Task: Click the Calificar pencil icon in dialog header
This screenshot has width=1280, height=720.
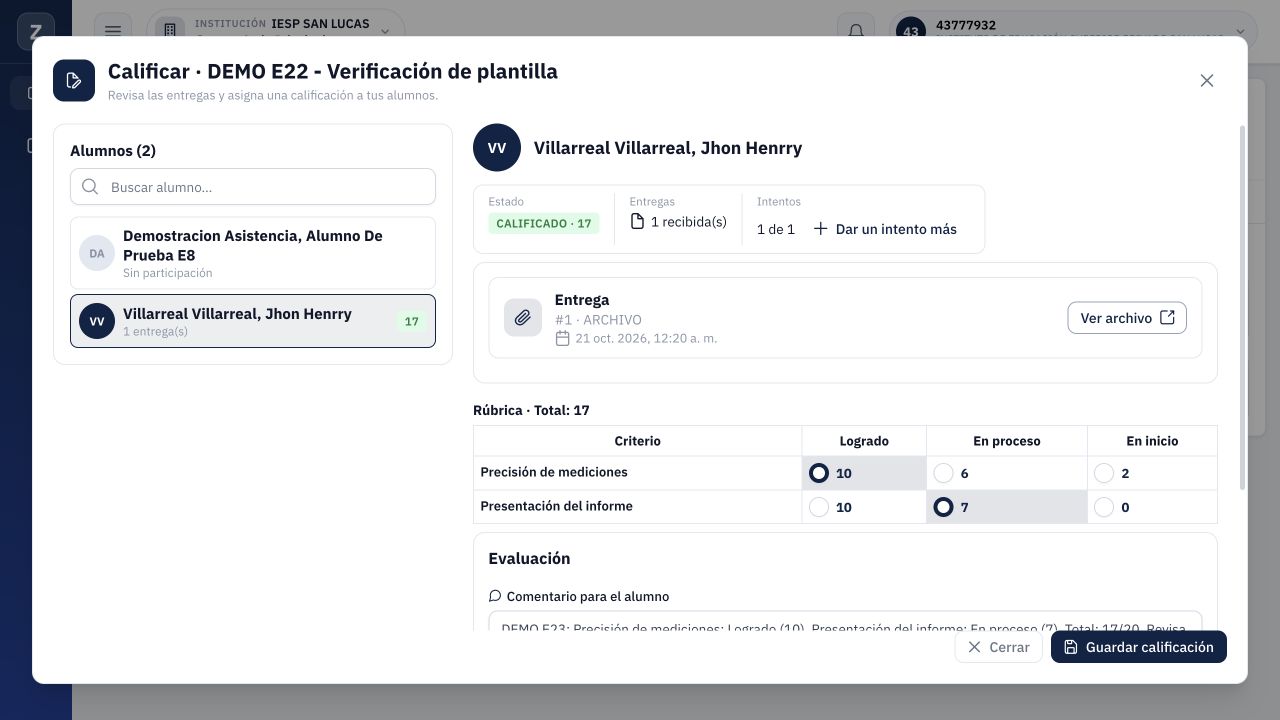Action: 74,81
